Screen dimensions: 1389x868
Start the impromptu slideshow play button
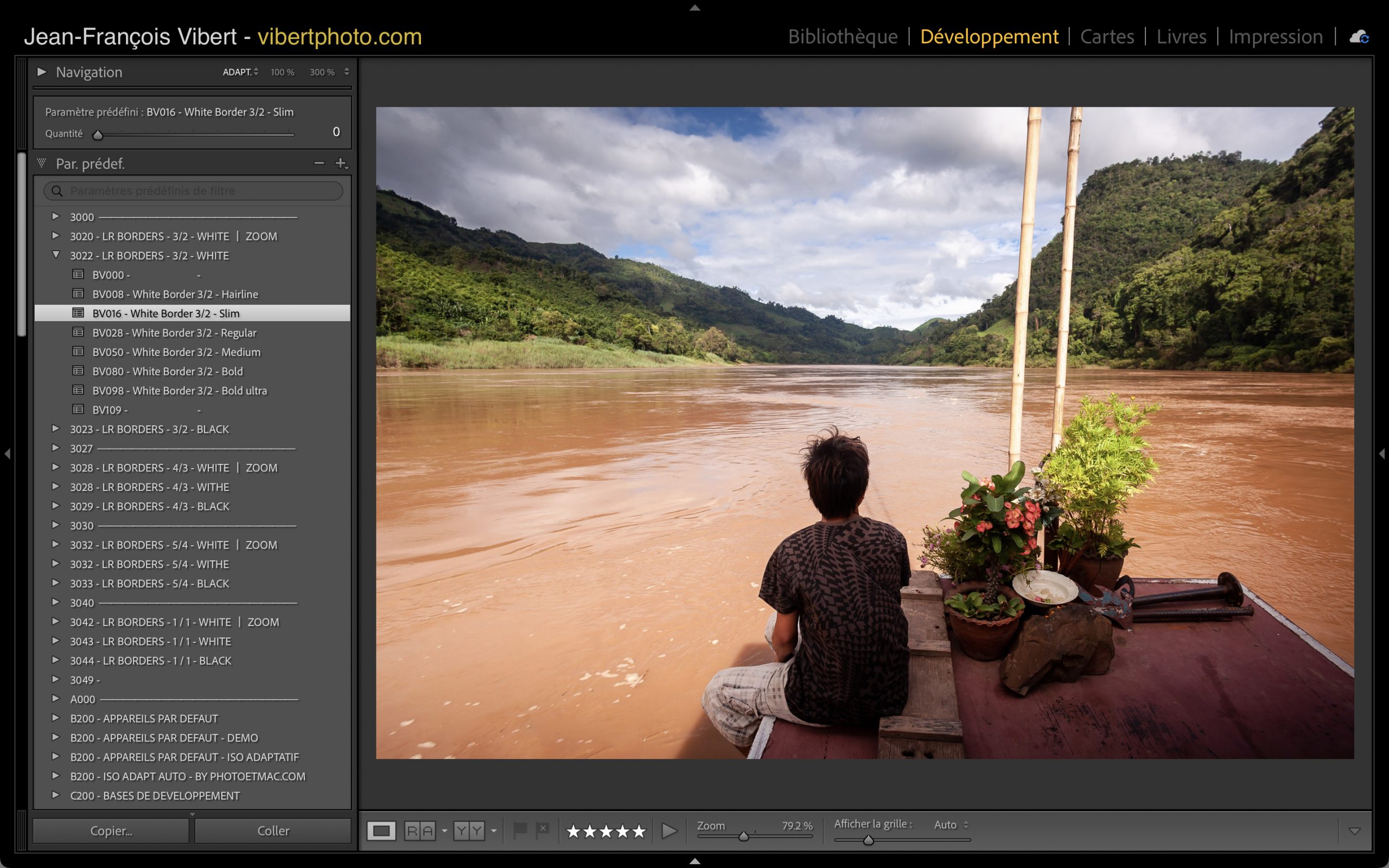click(668, 831)
